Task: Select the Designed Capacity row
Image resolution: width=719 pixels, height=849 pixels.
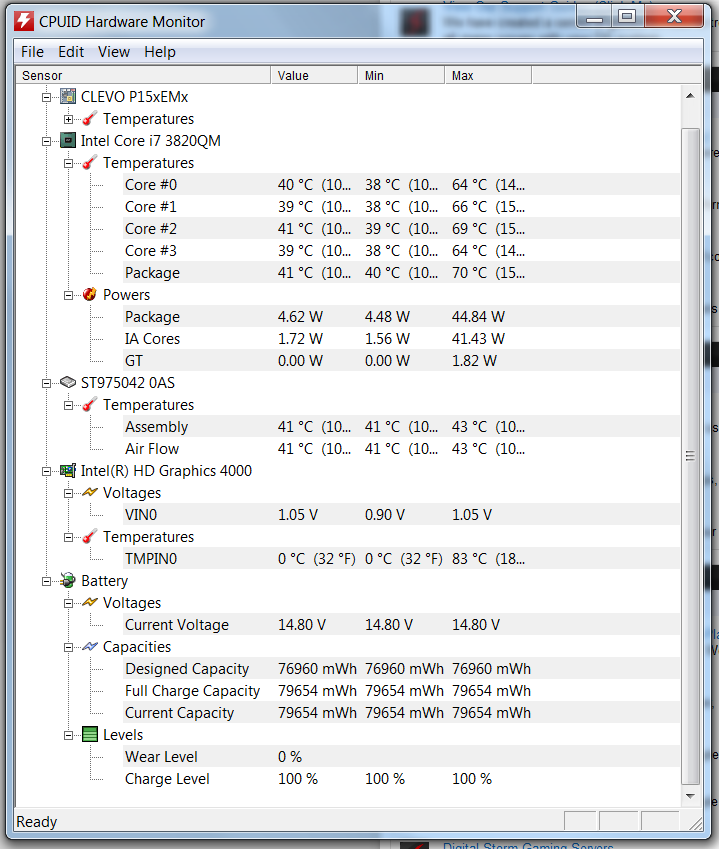Action: [402, 669]
